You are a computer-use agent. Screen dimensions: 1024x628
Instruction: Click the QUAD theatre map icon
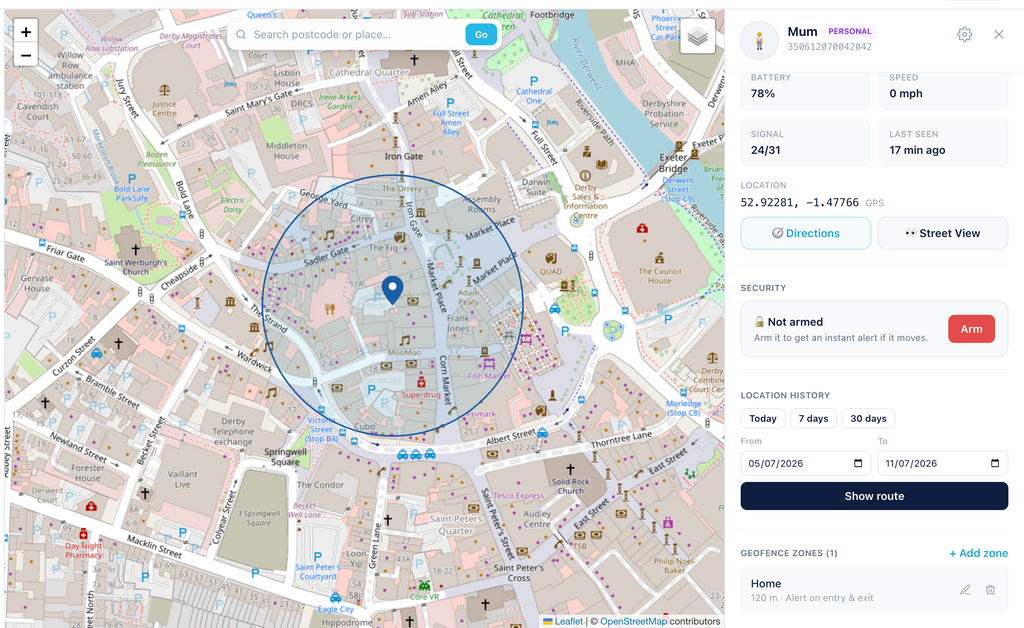[x=551, y=259]
